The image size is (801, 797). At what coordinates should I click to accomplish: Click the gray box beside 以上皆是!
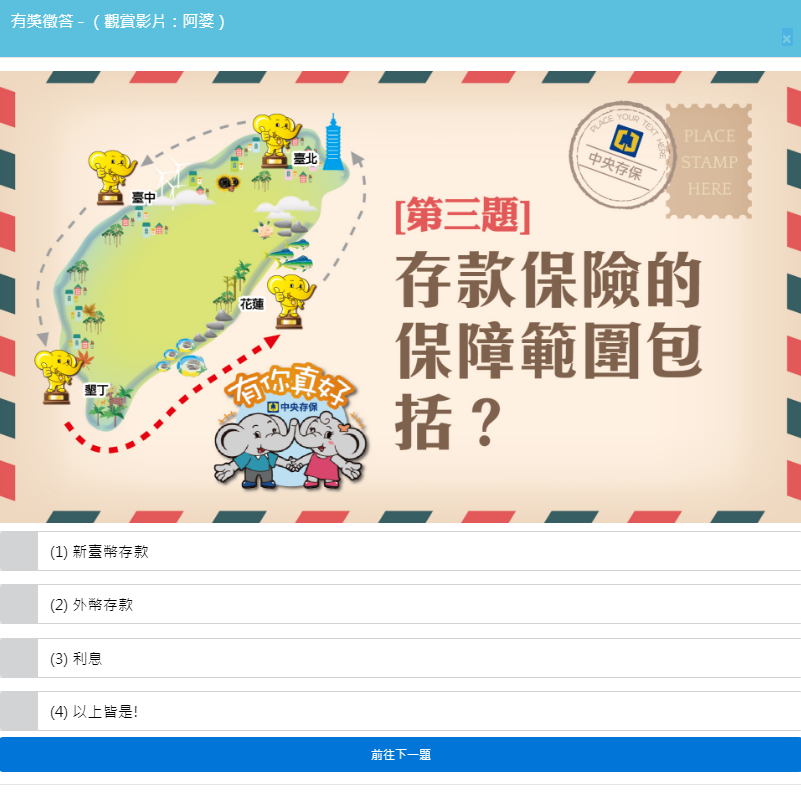click(19, 711)
